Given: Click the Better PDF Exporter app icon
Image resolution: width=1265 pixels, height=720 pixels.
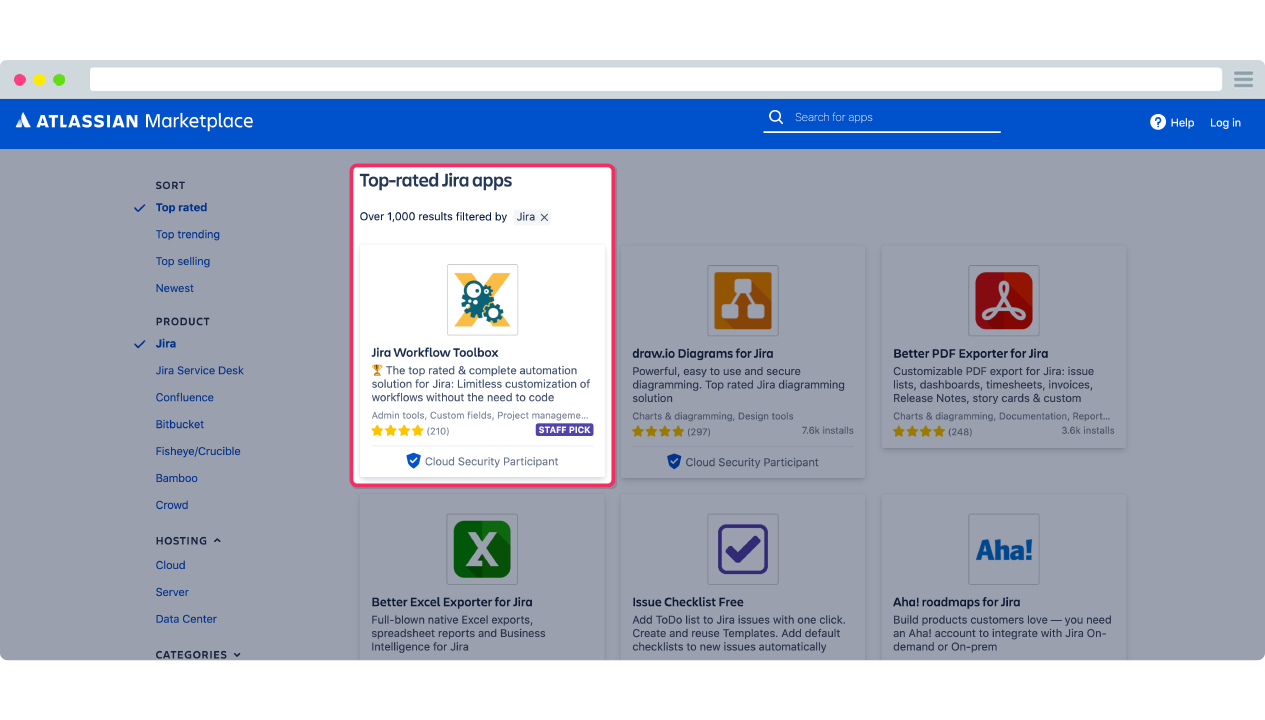Looking at the screenshot, I should (x=1004, y=300).
